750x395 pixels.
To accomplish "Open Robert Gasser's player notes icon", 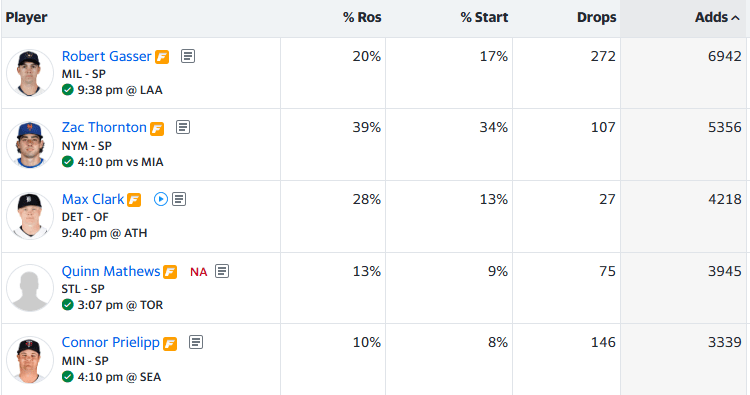I will coord(188,56).
